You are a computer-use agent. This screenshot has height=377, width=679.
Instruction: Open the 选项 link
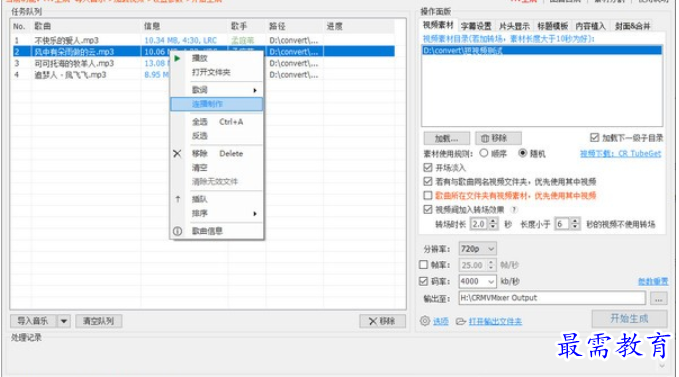click(x=441, y=321)
